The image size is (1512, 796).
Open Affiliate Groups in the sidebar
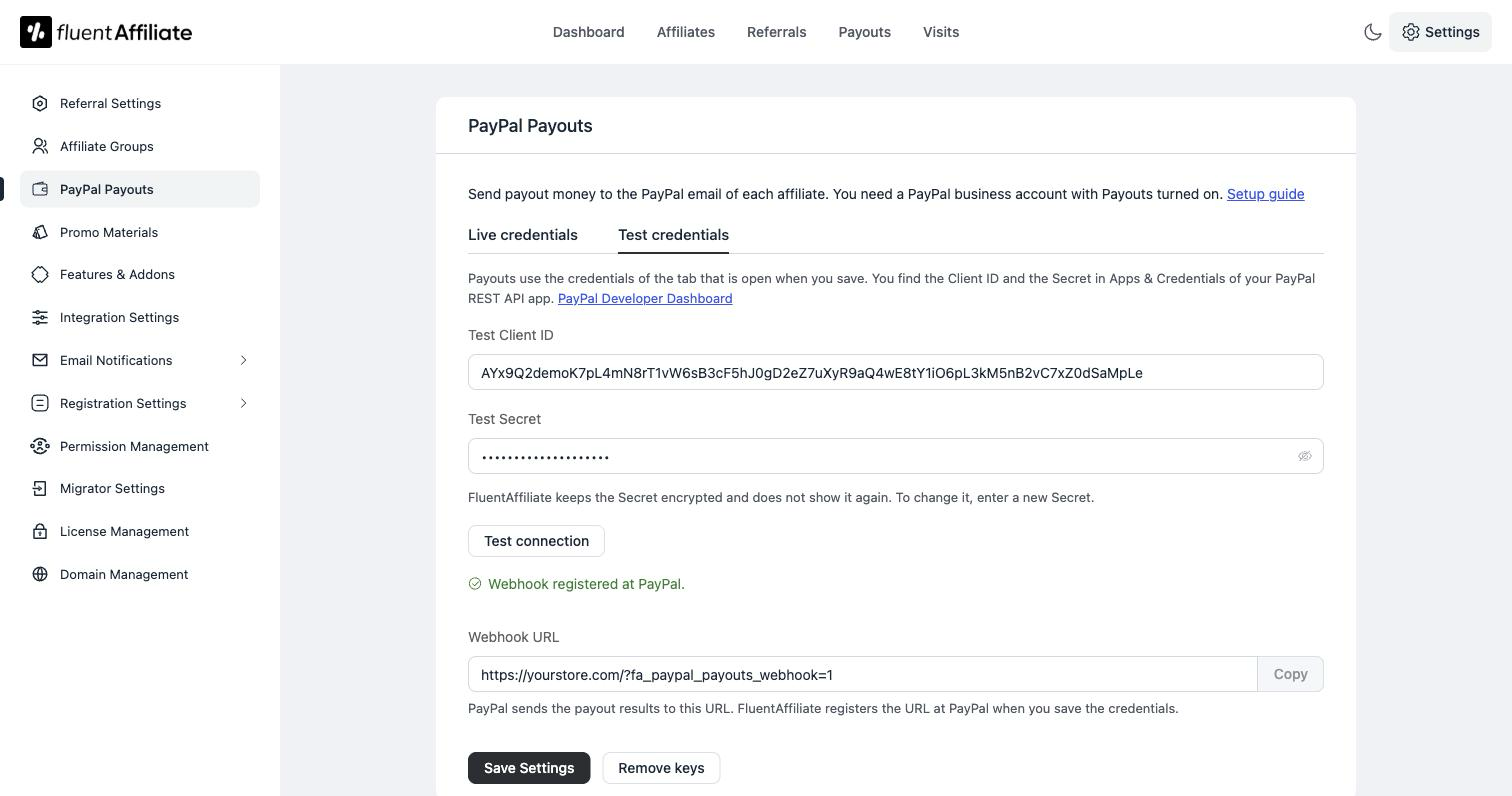(x=140, y=146)
